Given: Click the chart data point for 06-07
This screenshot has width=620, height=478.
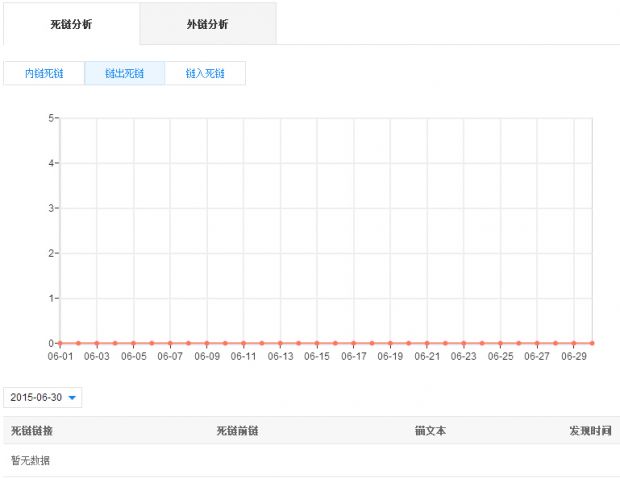Looking at the screenshot, I should point(170,343).
